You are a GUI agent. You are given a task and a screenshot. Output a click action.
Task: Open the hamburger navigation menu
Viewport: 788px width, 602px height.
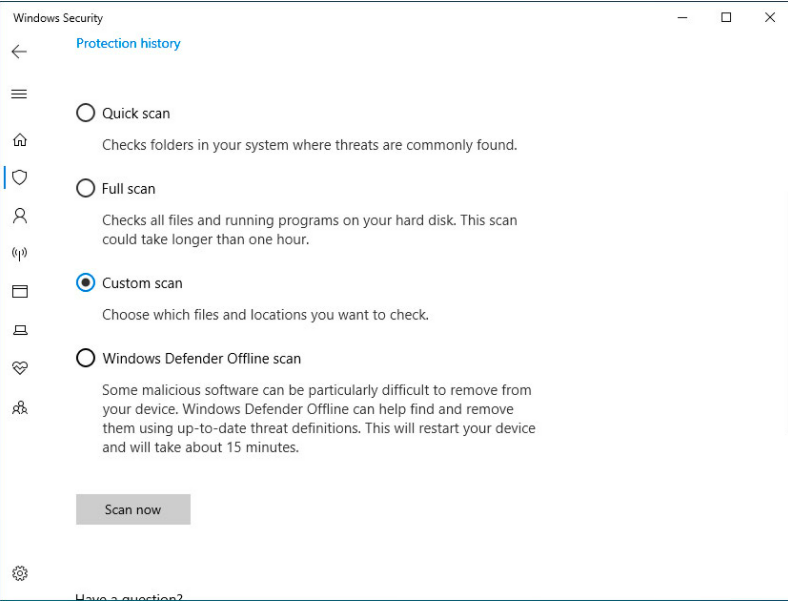pos(19,93)
